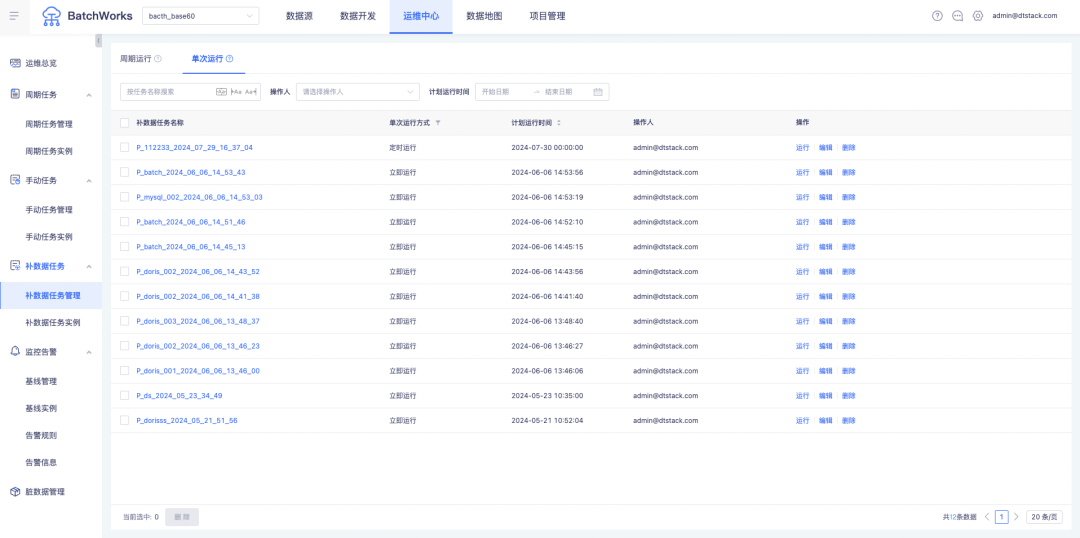Click the settings gear icon in top bar
This screenshot has width=1080, height=538.
pos(978,16)
